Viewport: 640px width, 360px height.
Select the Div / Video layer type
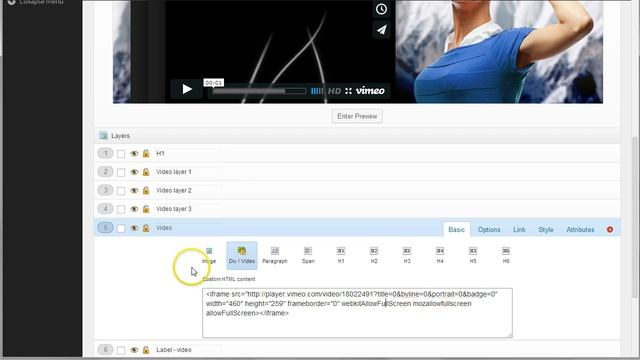242,255
